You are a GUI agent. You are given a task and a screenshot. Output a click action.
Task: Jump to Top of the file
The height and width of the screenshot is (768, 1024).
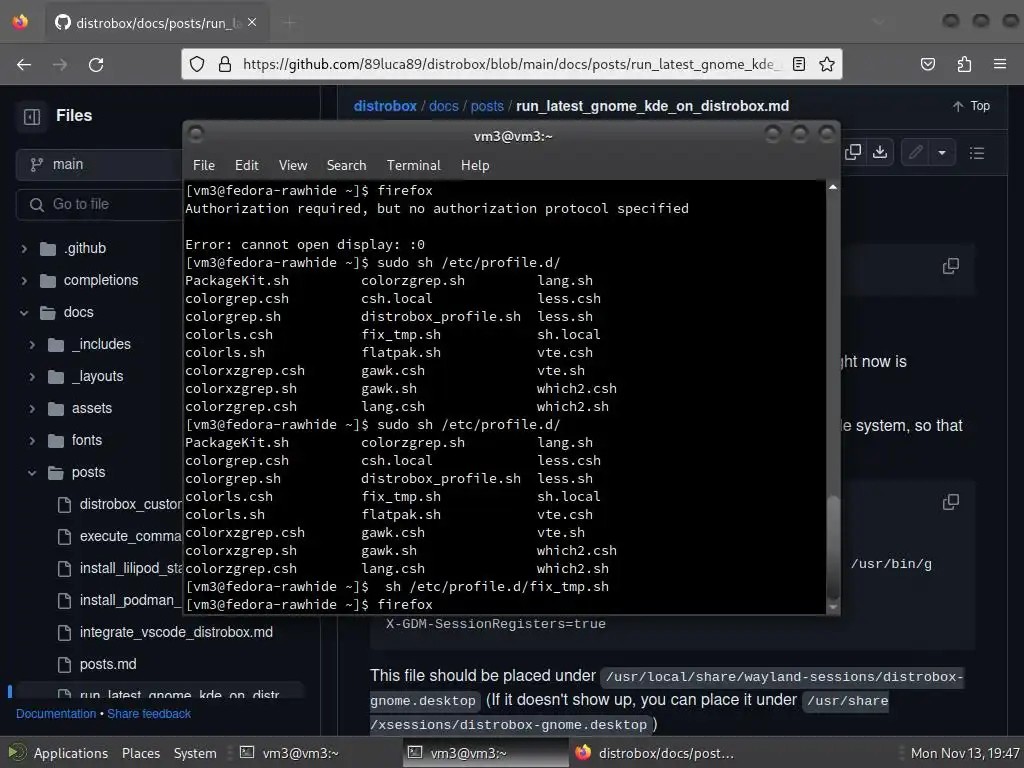tap(971, 106)
